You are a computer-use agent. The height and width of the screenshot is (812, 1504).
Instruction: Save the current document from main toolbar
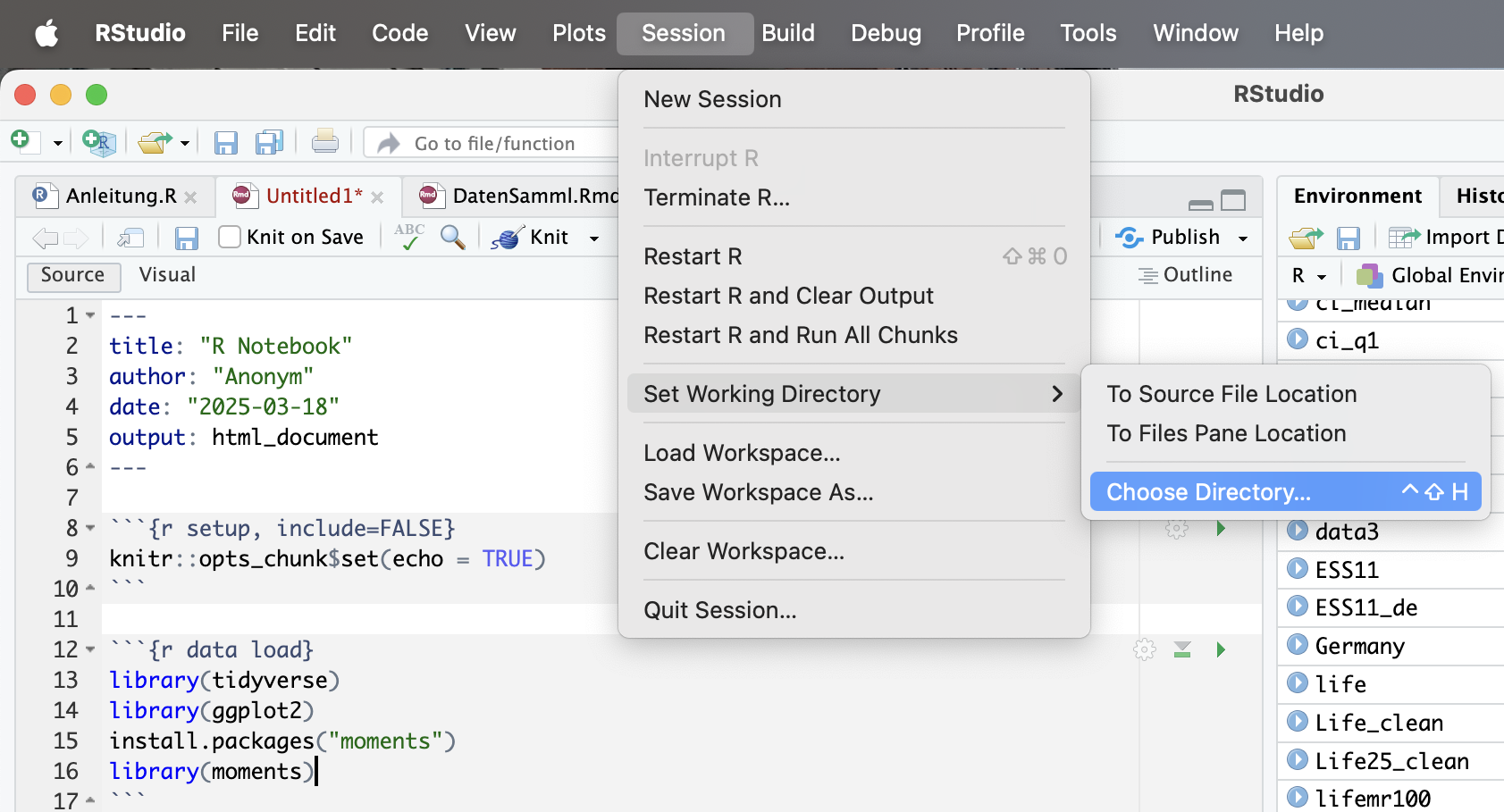pos(226,143)
